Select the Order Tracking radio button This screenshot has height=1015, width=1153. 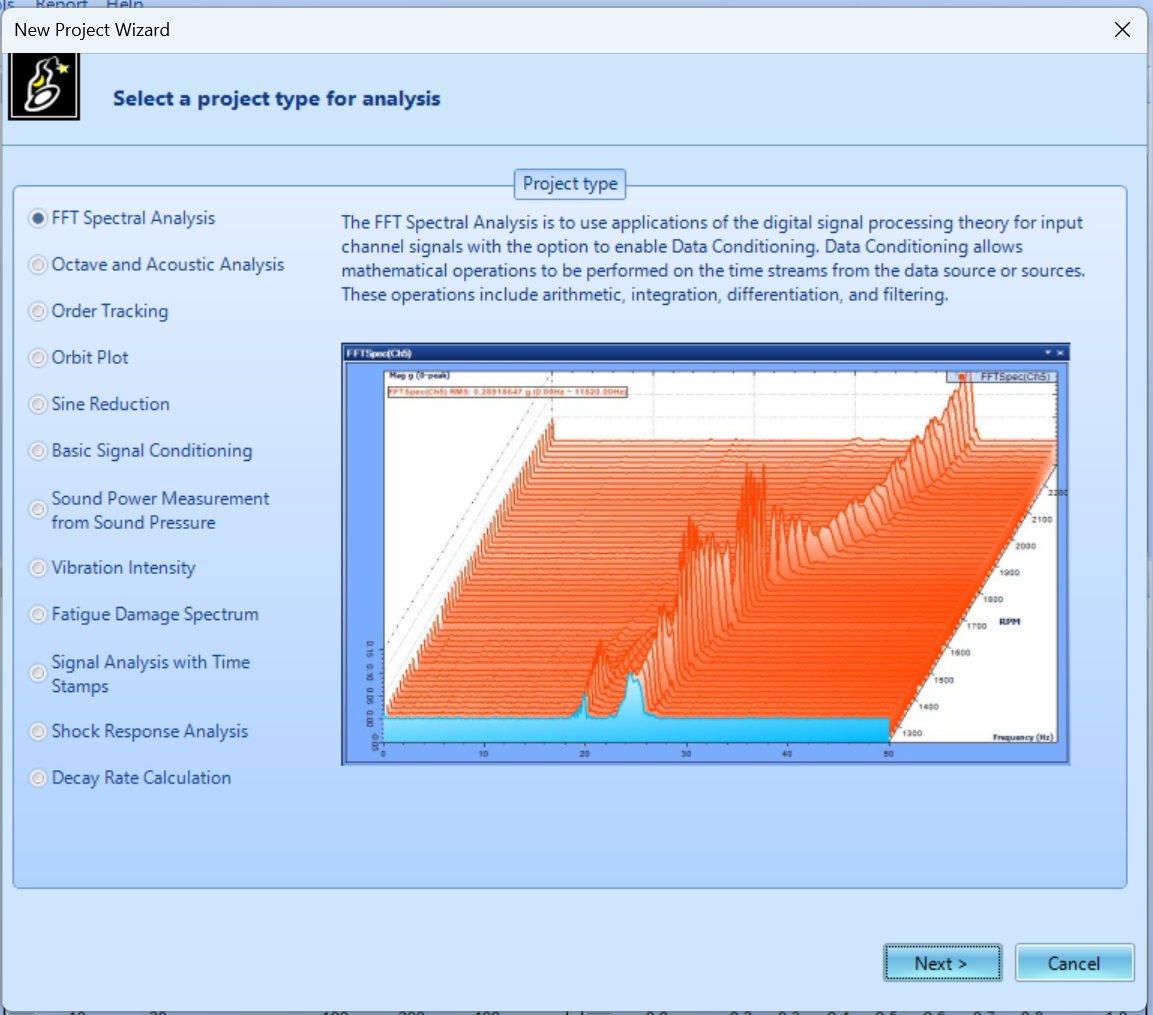point(39,311)
